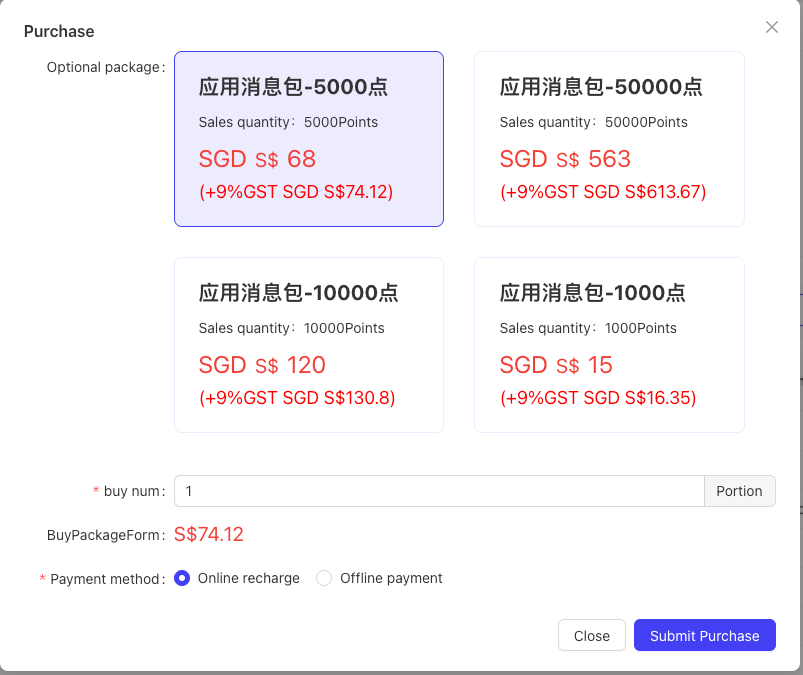Click the SGD S$ 120 price text
Screen dimensions: 803x675
[x=262, y=365]
